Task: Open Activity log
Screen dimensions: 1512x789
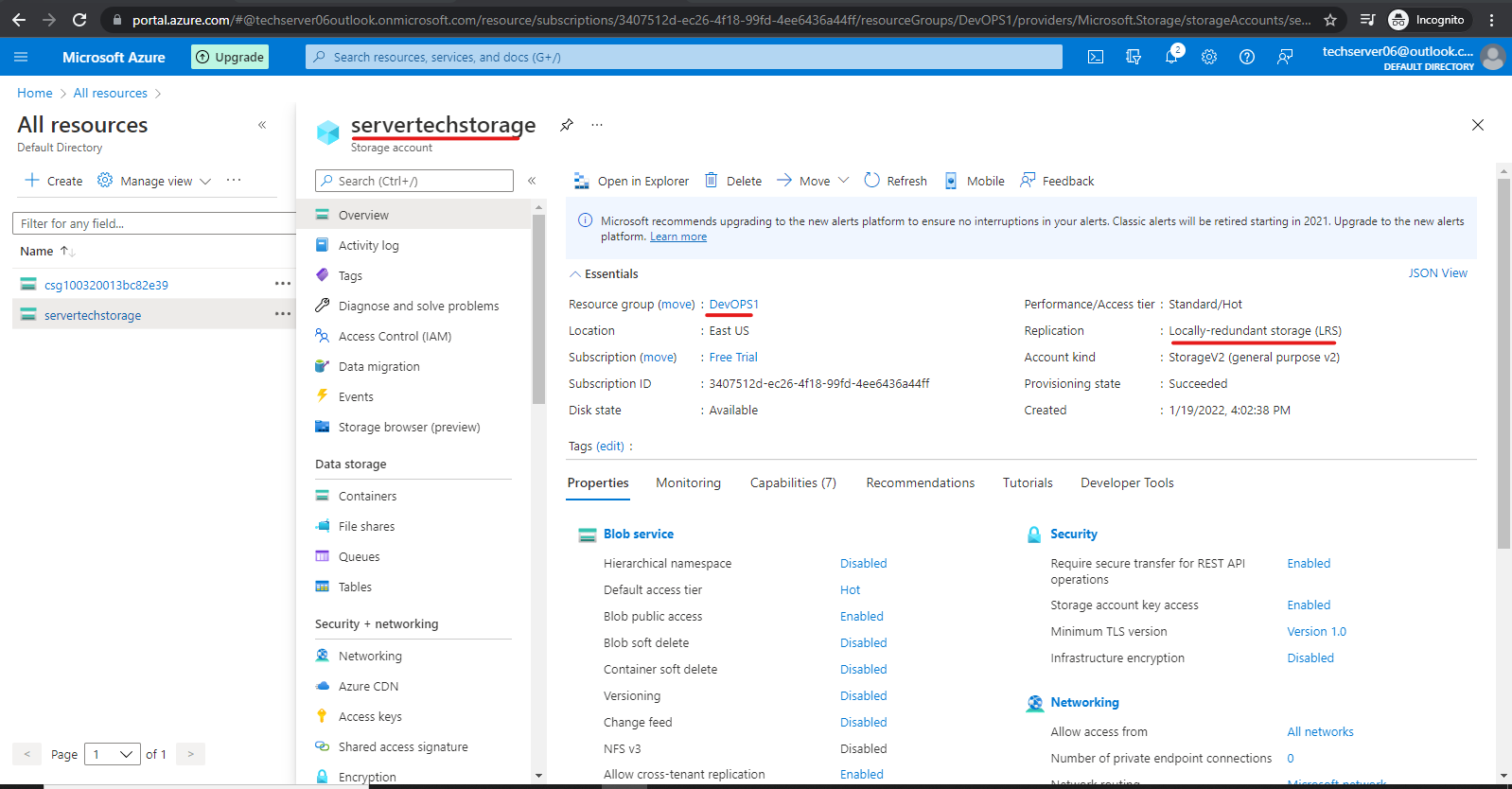Action: pos(368,245)
